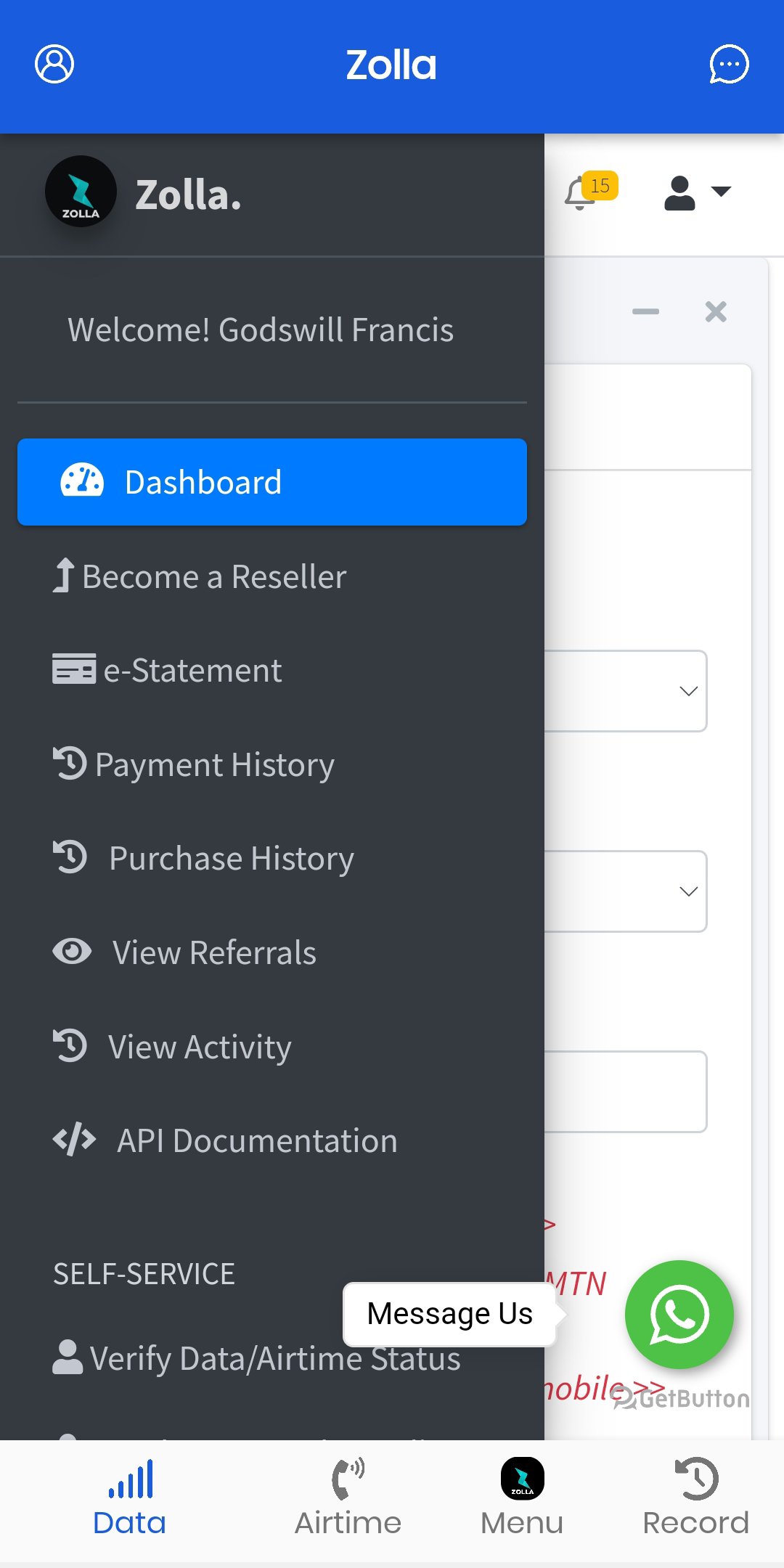The image size is (784, 1568).
Task: Open the second dropdown chevron in the form
Action: click(688, 891)
